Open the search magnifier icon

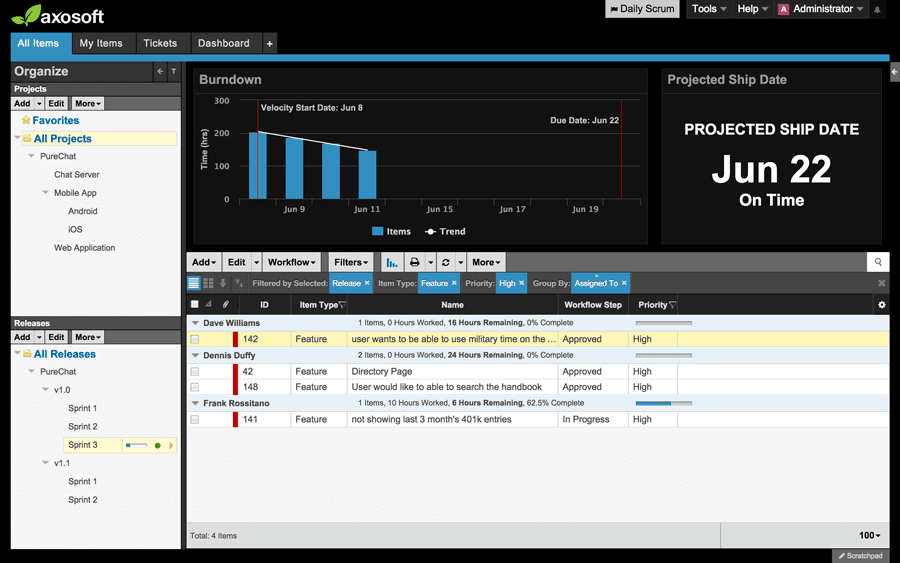tap(878, 262)
